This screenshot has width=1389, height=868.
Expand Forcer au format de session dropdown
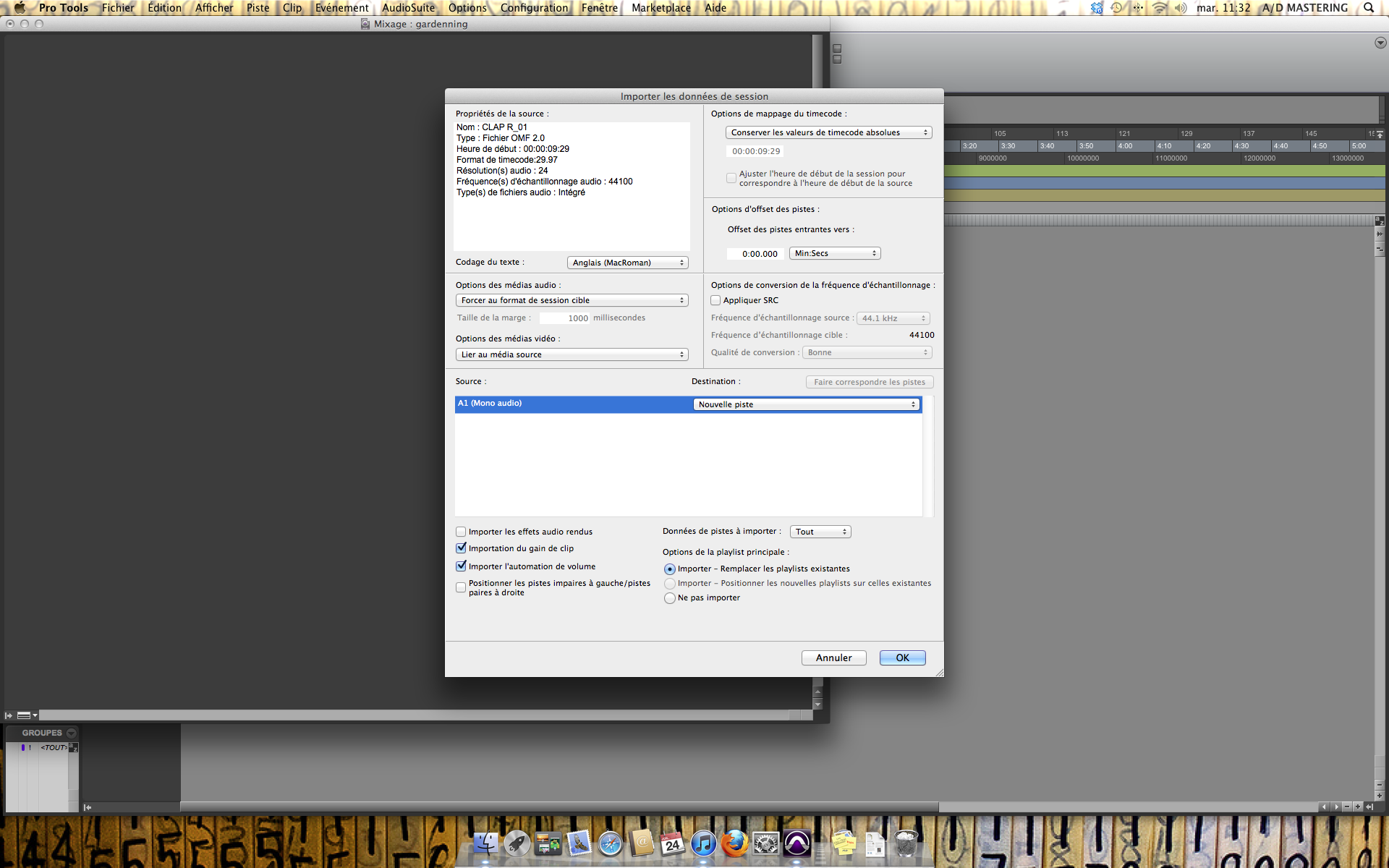coord(572,300)
